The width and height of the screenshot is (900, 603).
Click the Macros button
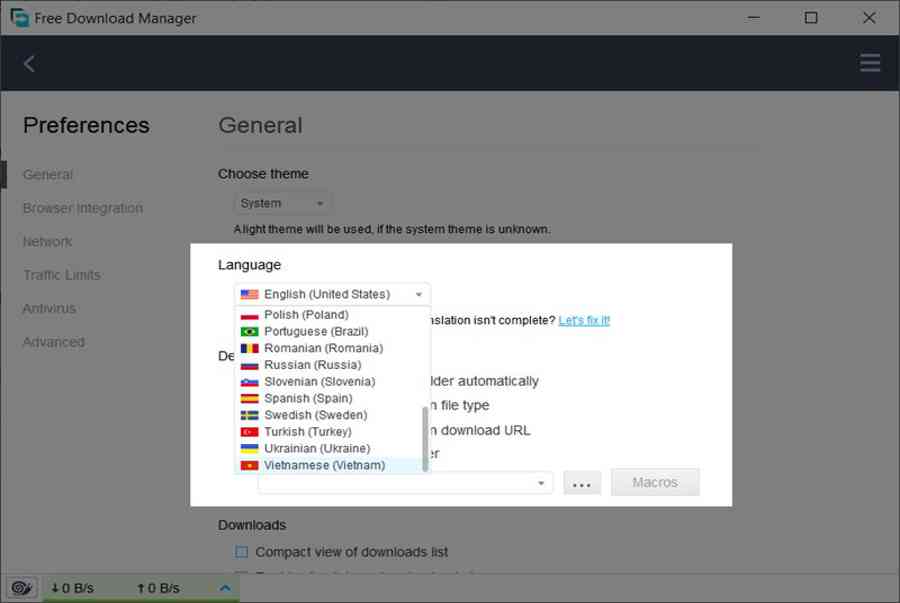click(655, 482)
